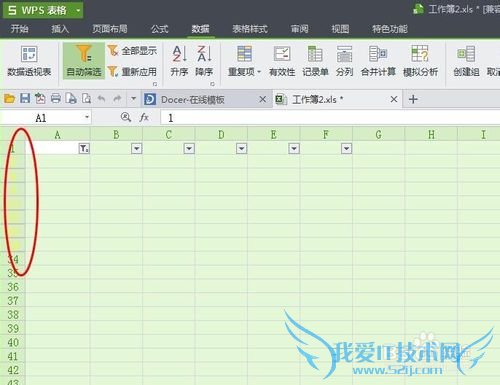The width and height of the screenshot is (500, 385).
Task: Open the filter dropdown in column D
Action: pos(242,148)
